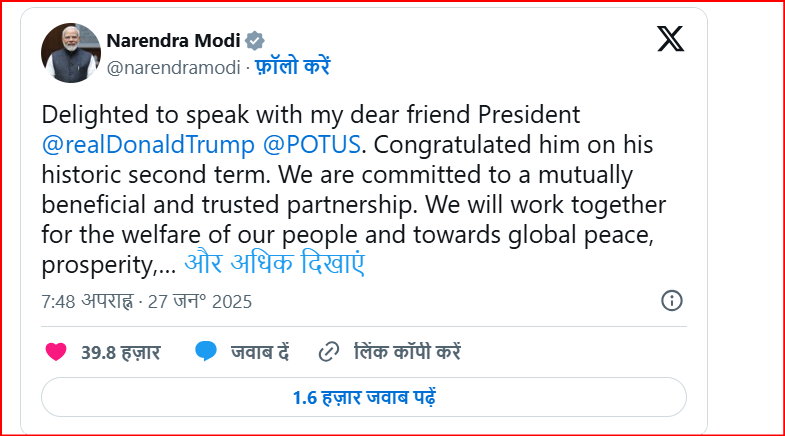Open the 1.6 हज़ार जवाब पढ़ें button
This screenshot has height=436, width=785.
(363, 396)
